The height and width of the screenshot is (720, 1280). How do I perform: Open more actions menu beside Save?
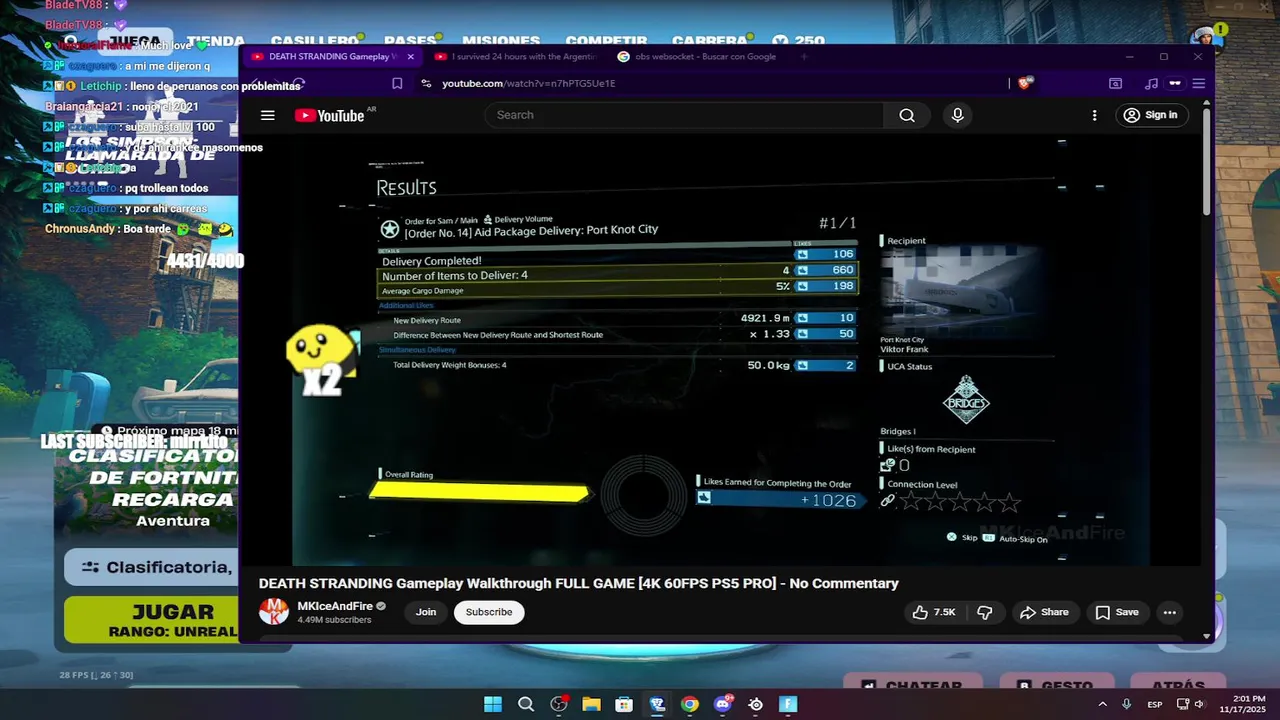1169,612
